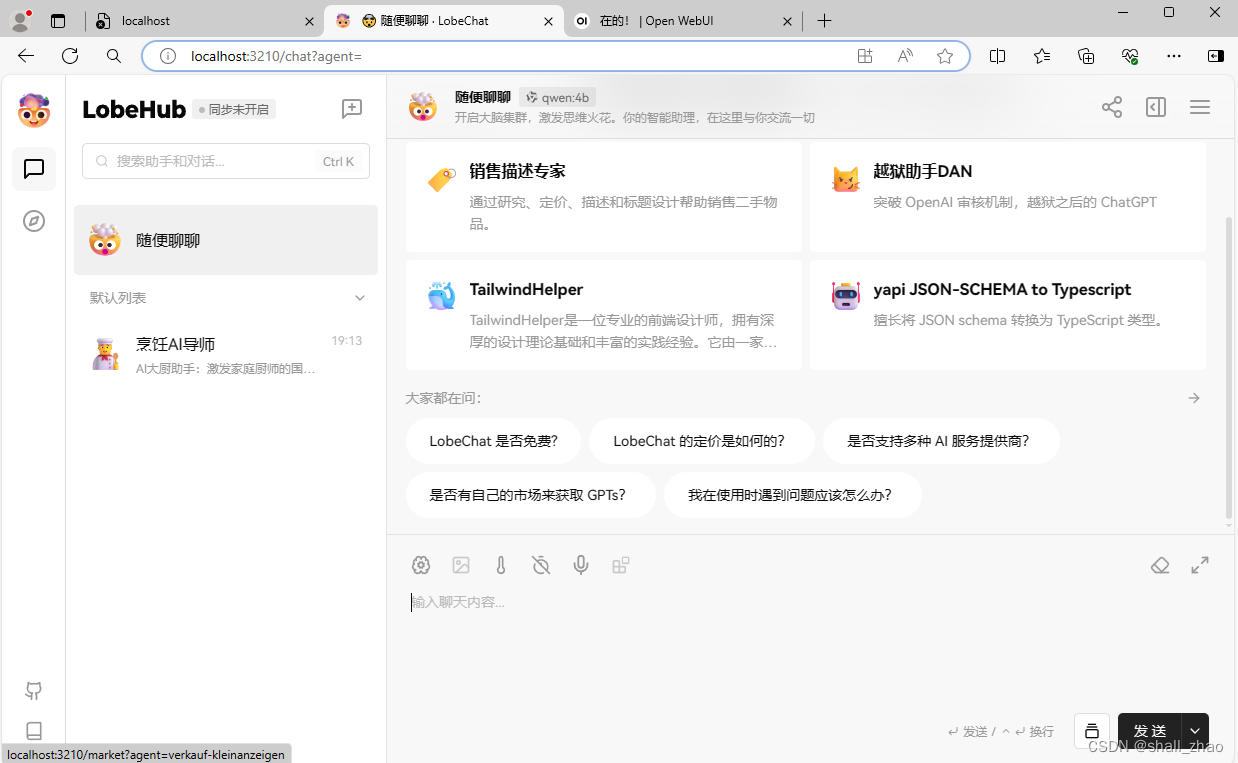
Task: Open the discover compass icon
Action: click(x=34, y=221)
